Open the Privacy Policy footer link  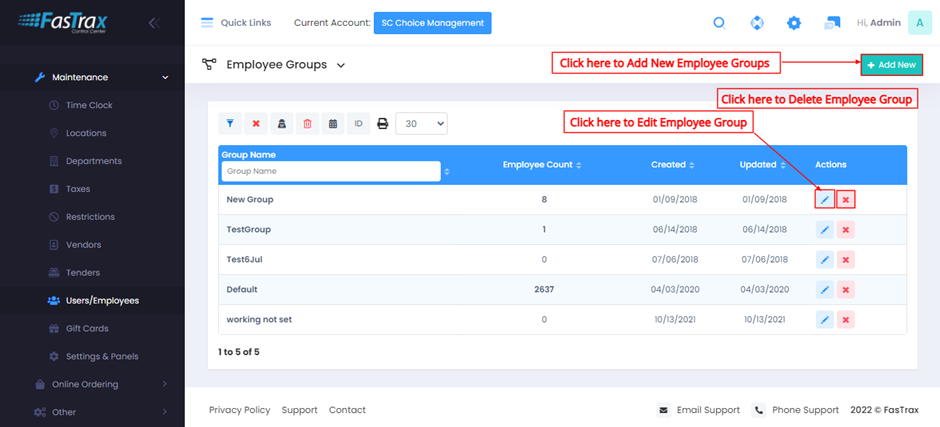[239, 410]
